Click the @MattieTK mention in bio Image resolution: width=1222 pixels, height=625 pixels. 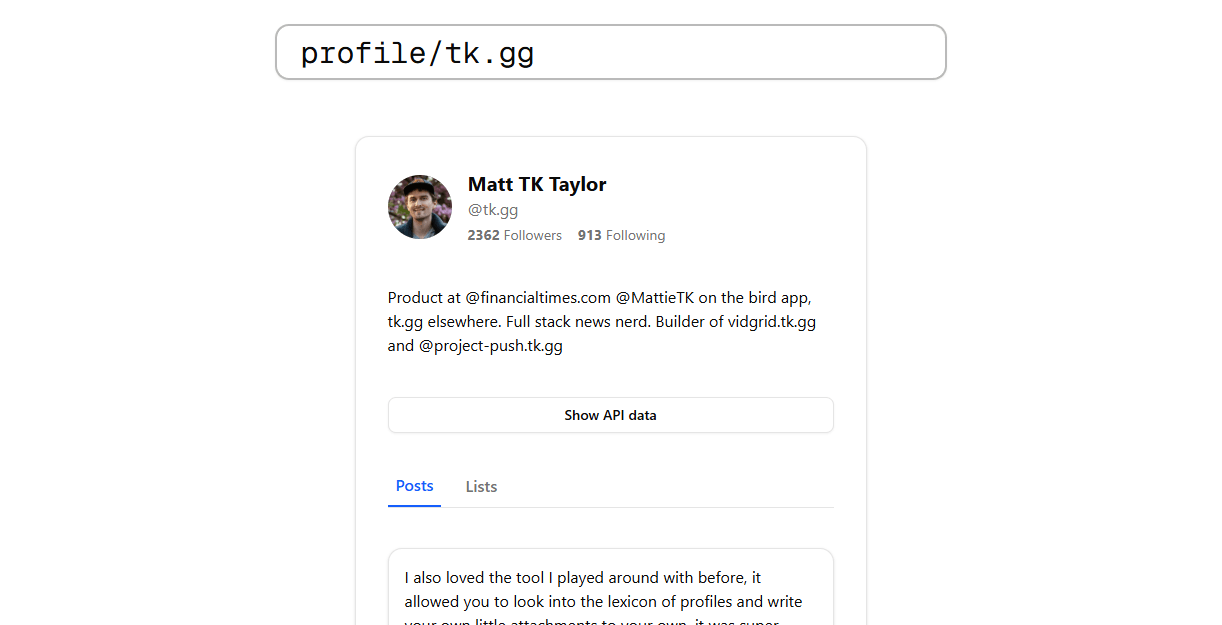point(655,297)
